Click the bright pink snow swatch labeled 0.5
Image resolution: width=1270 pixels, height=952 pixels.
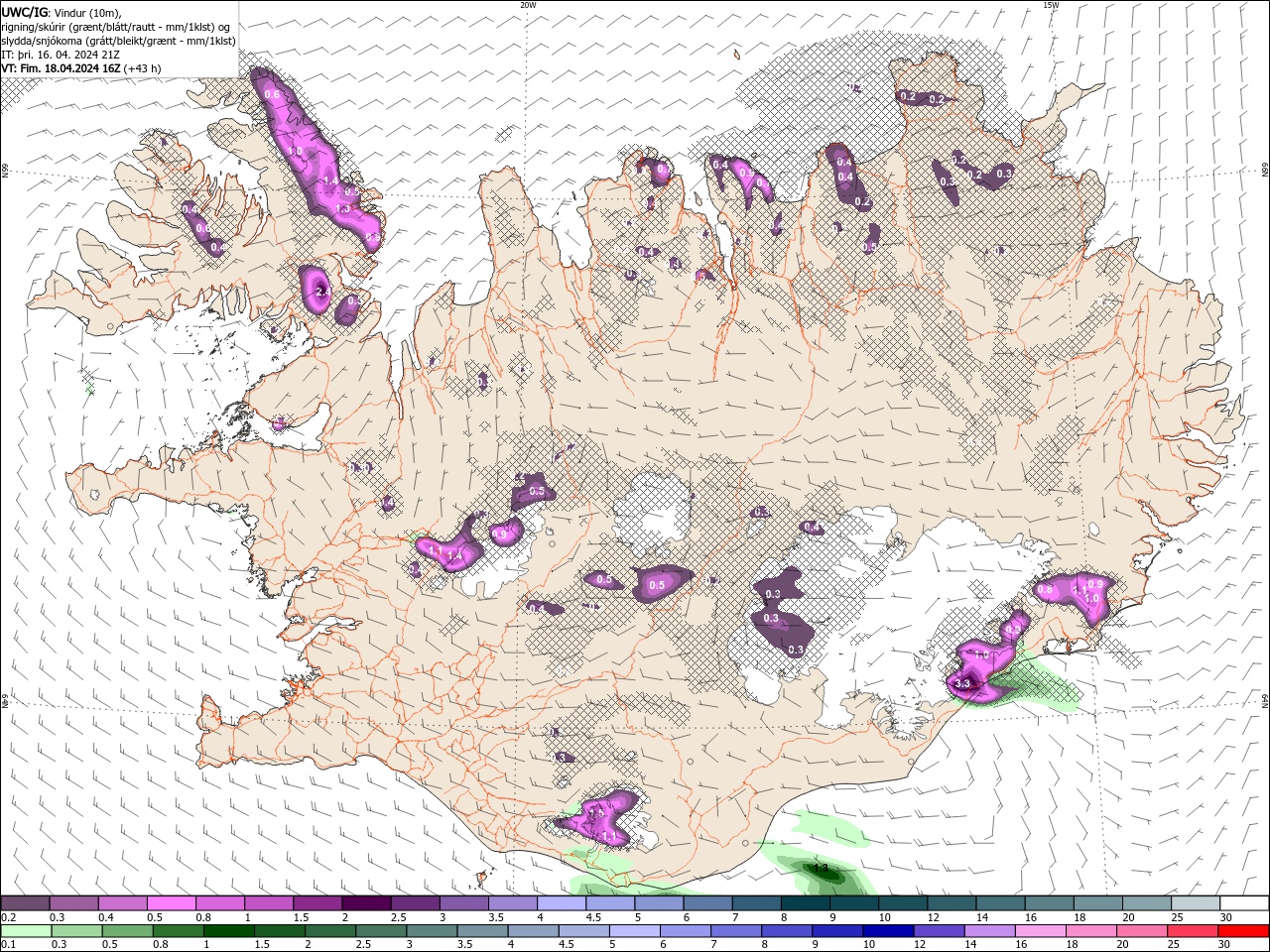[x=171, y=903]
